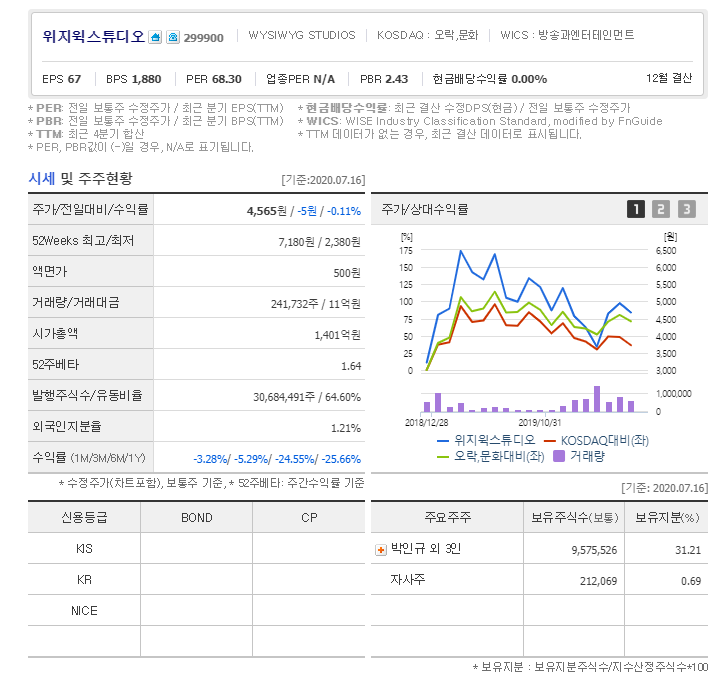Select the WYSIWYG STUDIOS text
724x684 pixels.
pyautogui.click(x=302, y=35)
